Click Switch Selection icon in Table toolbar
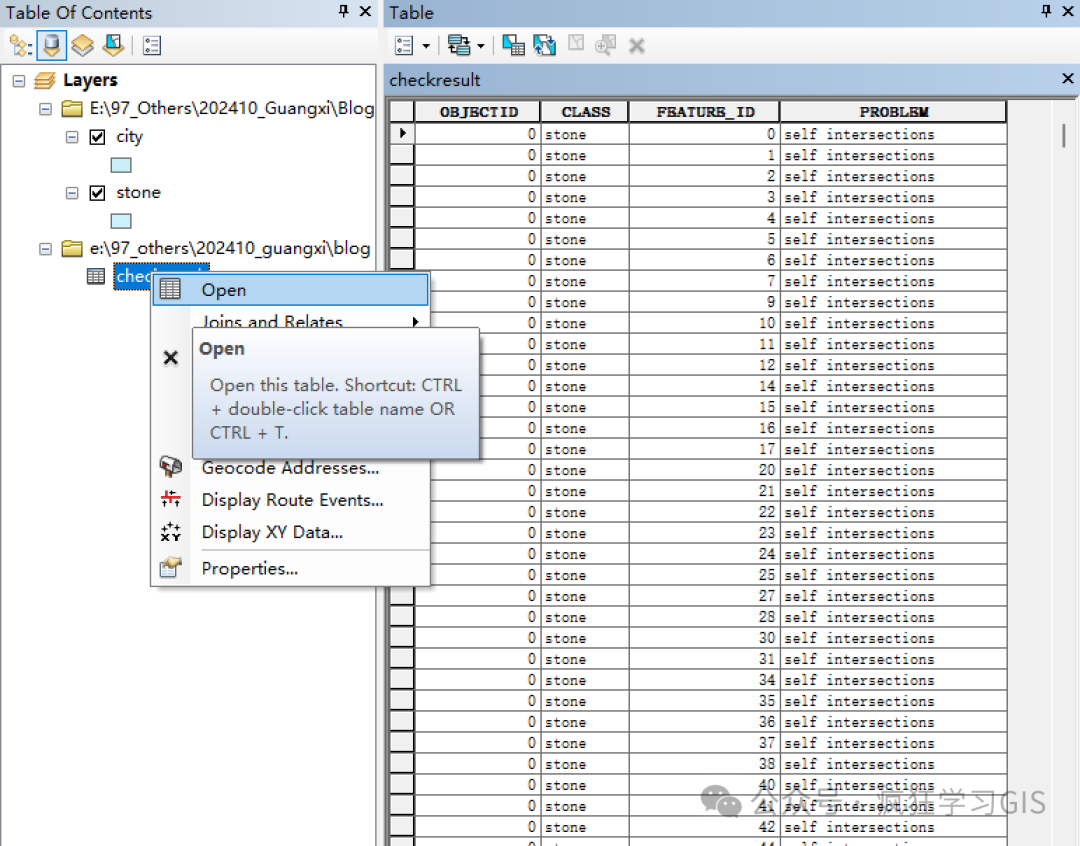 click(x=544, y=46)
